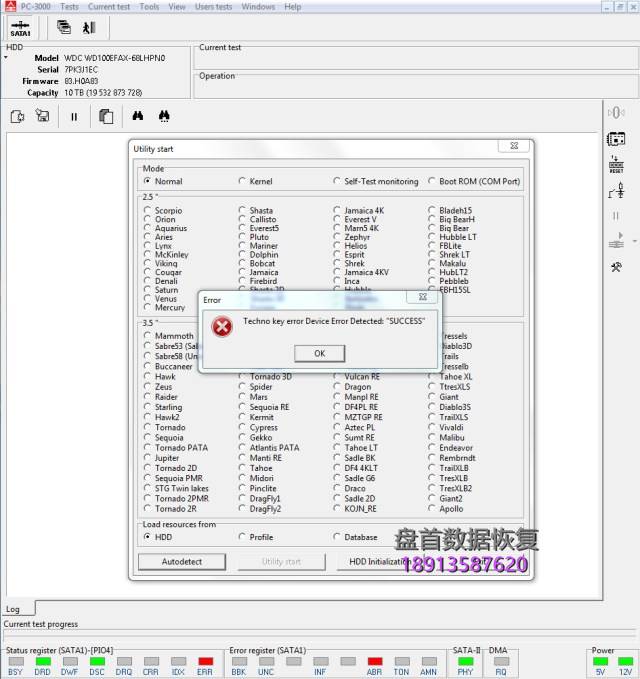The image size is (640, 679).
Task: Choose Database as resource source
Action: (x=337, y=537)
